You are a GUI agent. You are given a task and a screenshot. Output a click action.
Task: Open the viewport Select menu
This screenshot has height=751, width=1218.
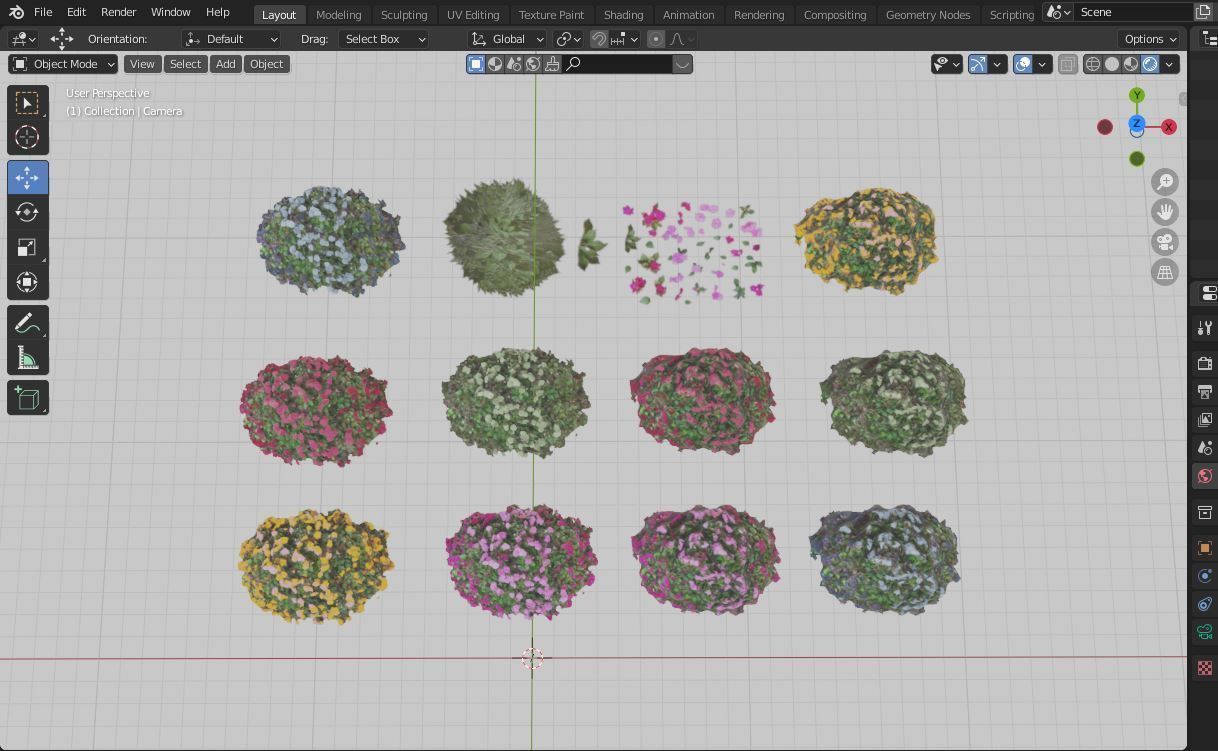pos(185,64)
